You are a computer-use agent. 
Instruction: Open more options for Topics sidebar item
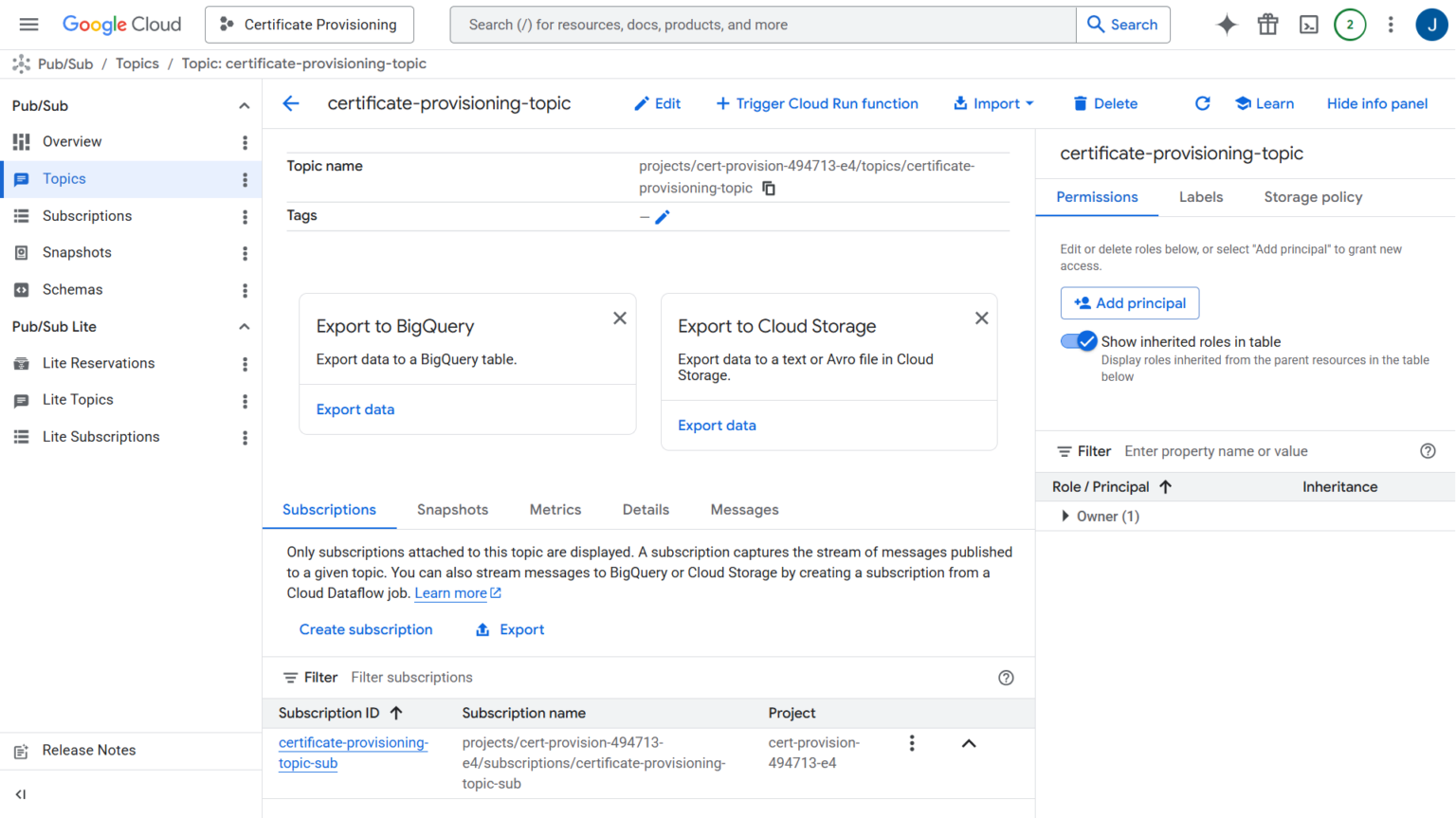tap(245, 179)
